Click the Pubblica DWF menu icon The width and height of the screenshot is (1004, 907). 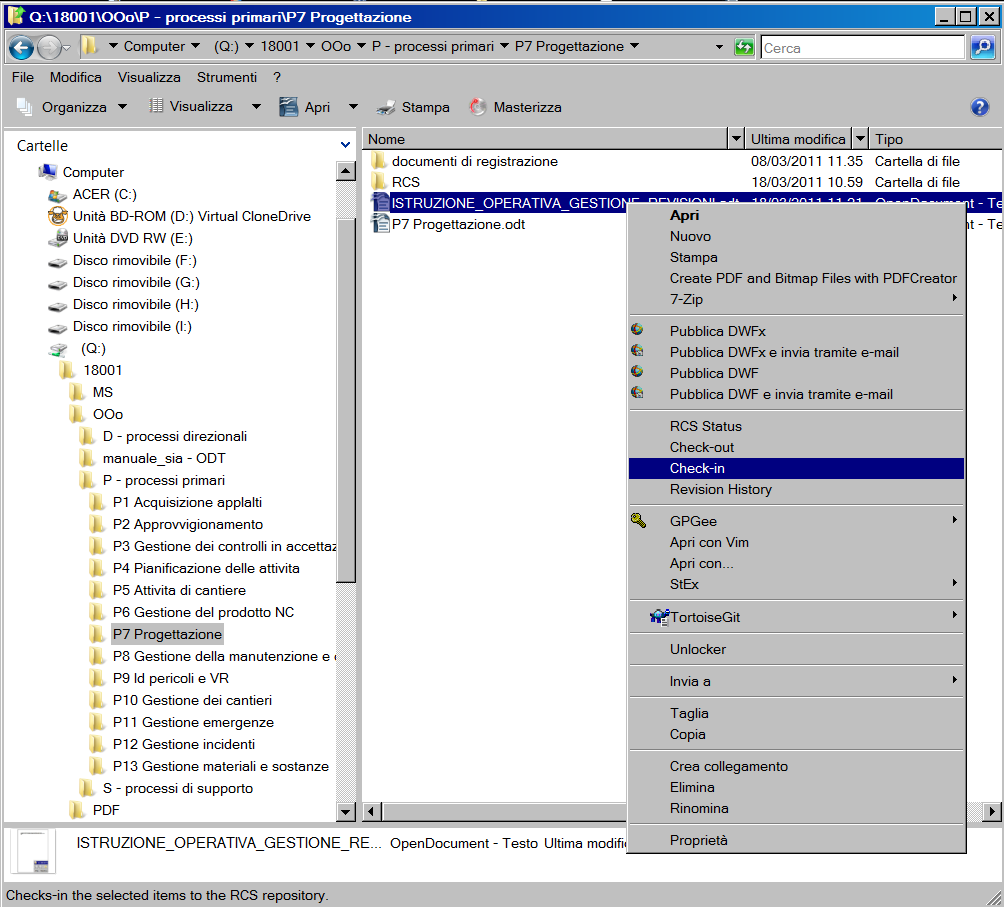click(x=637, y=372)
